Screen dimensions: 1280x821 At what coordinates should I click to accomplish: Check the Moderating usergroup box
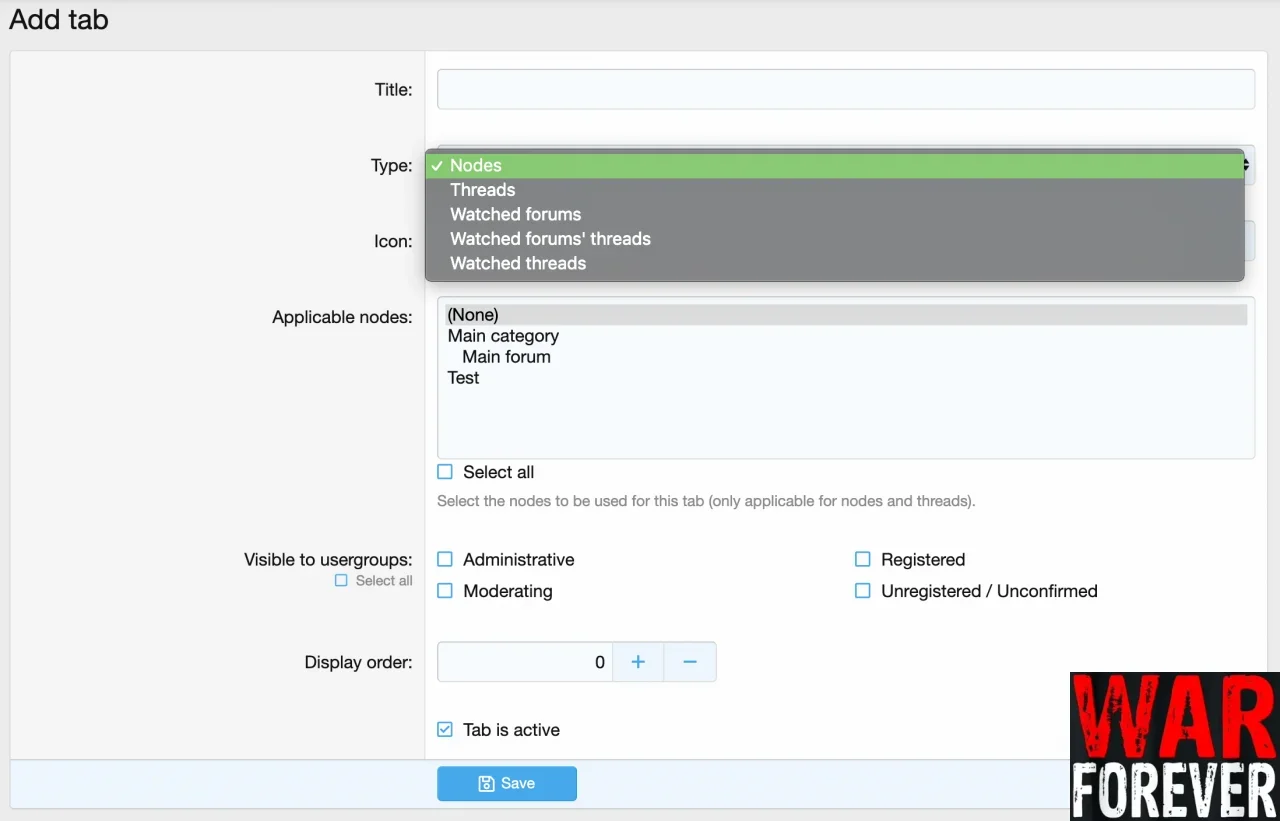pos(445,591)
